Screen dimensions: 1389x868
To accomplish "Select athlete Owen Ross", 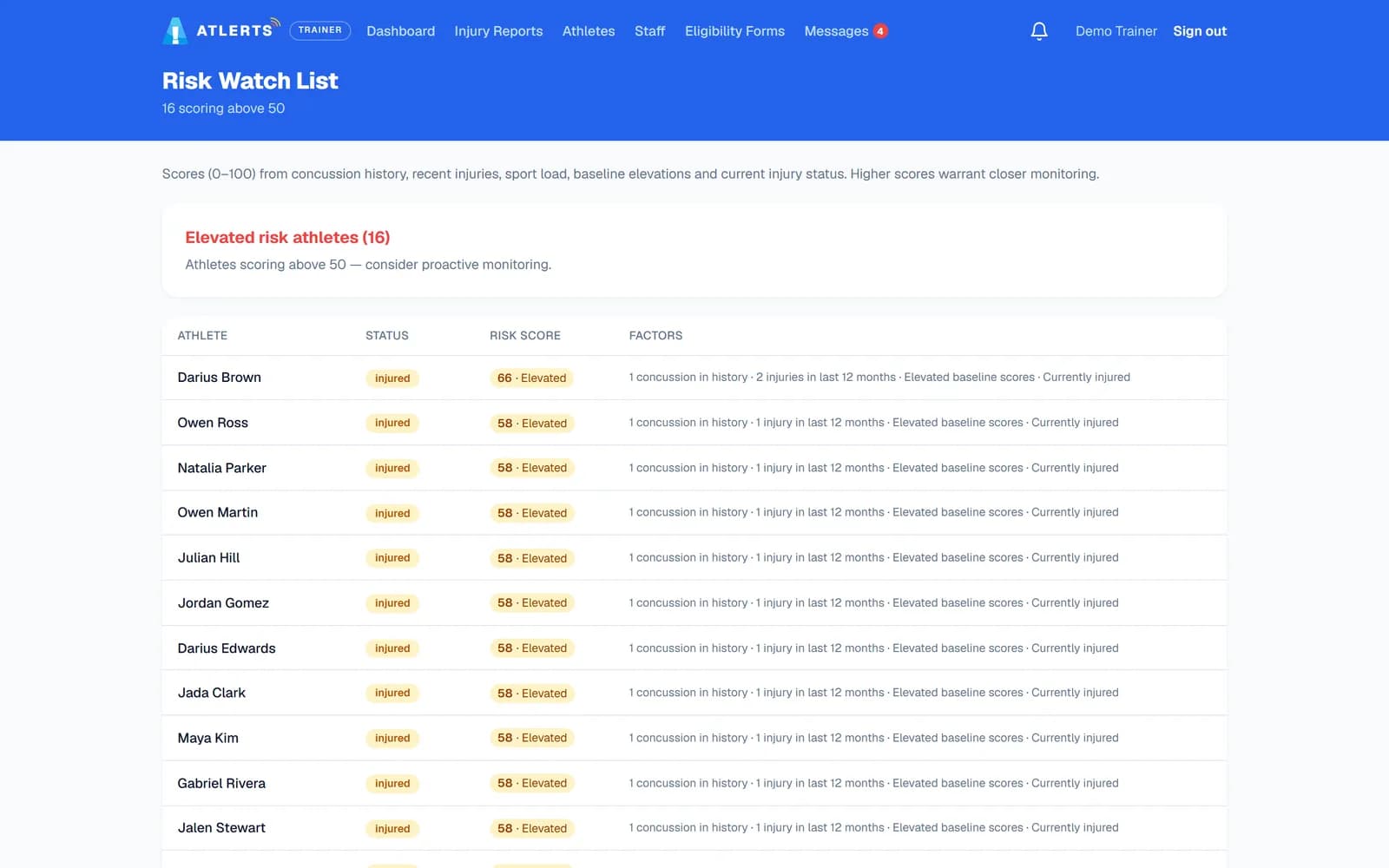I will 213,423.
